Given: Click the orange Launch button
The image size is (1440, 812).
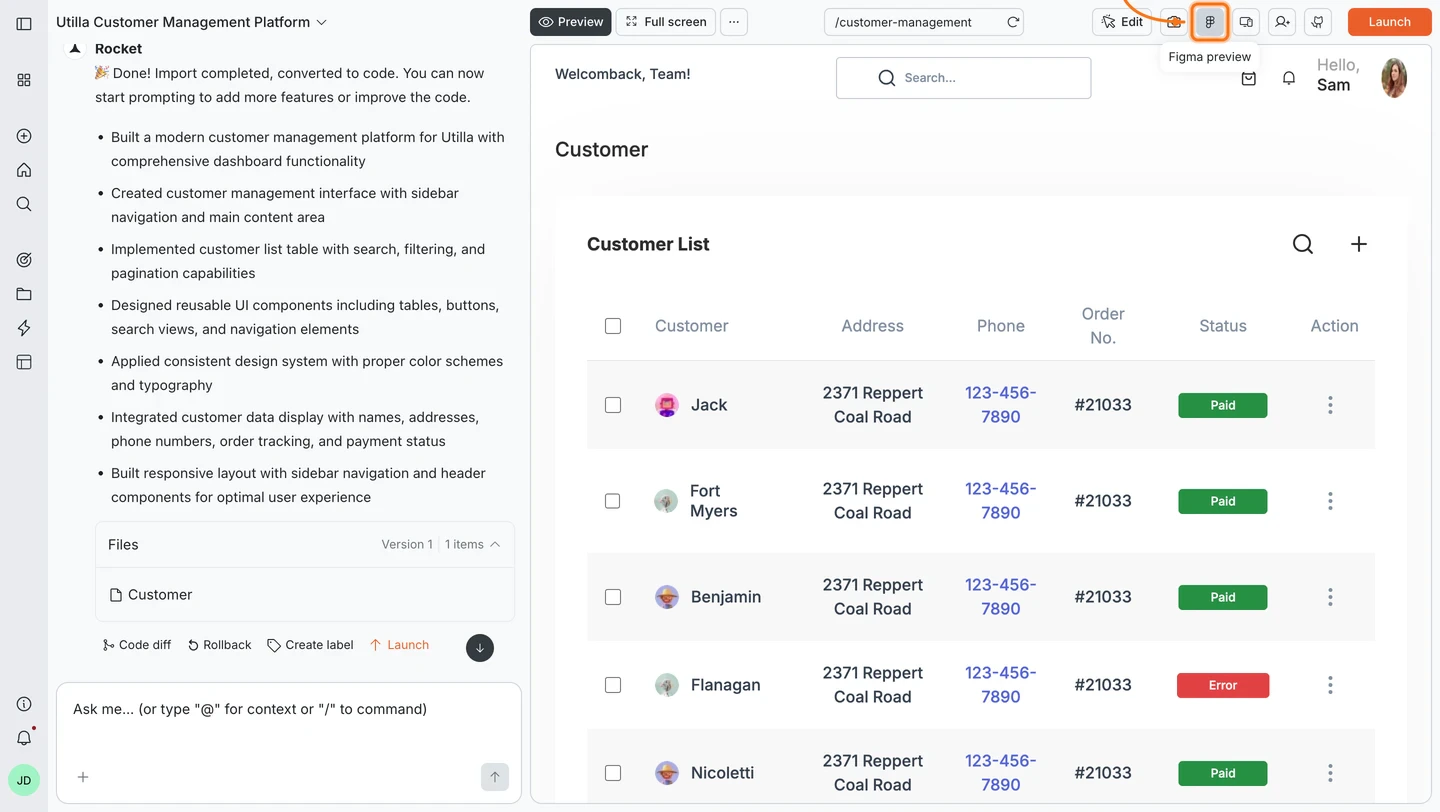Looking at the screenshot, I should (x=1389, y=21).
